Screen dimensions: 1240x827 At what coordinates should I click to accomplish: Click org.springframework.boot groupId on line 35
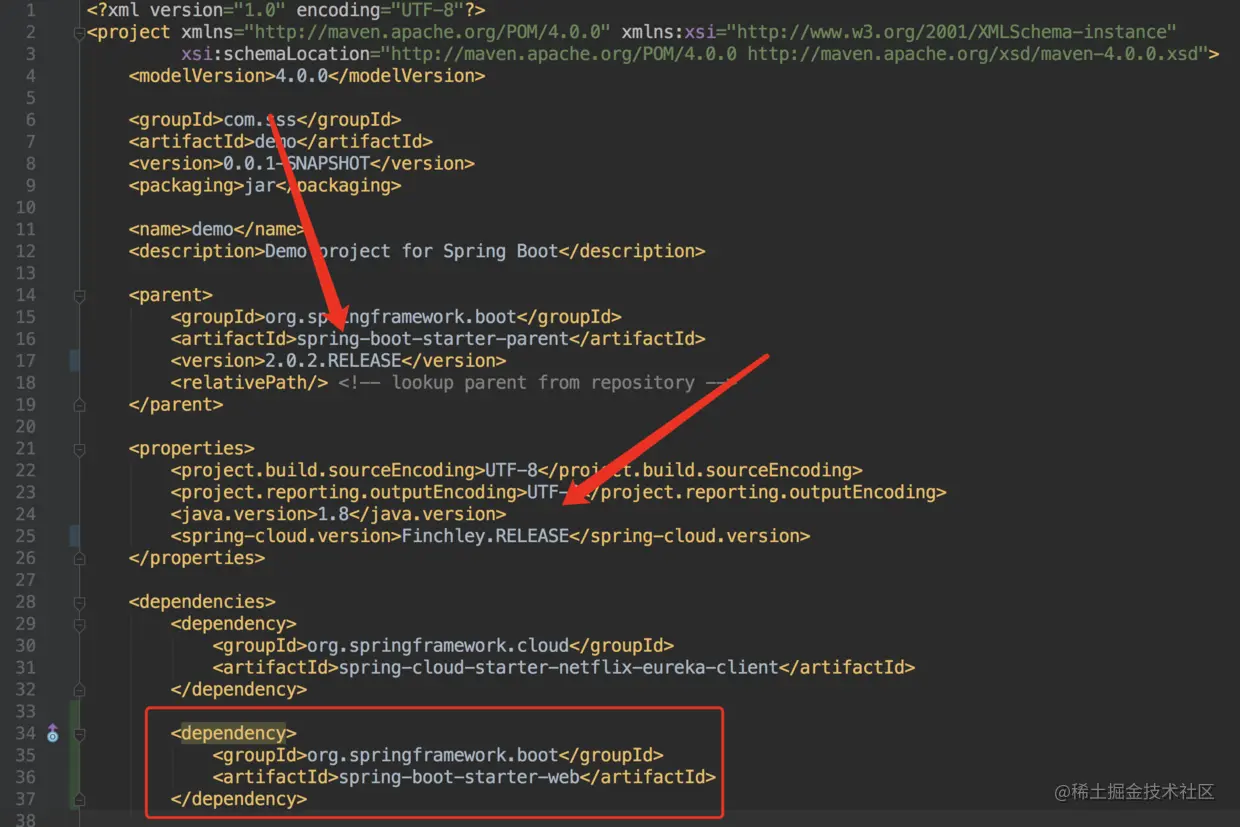pos(433,756)
